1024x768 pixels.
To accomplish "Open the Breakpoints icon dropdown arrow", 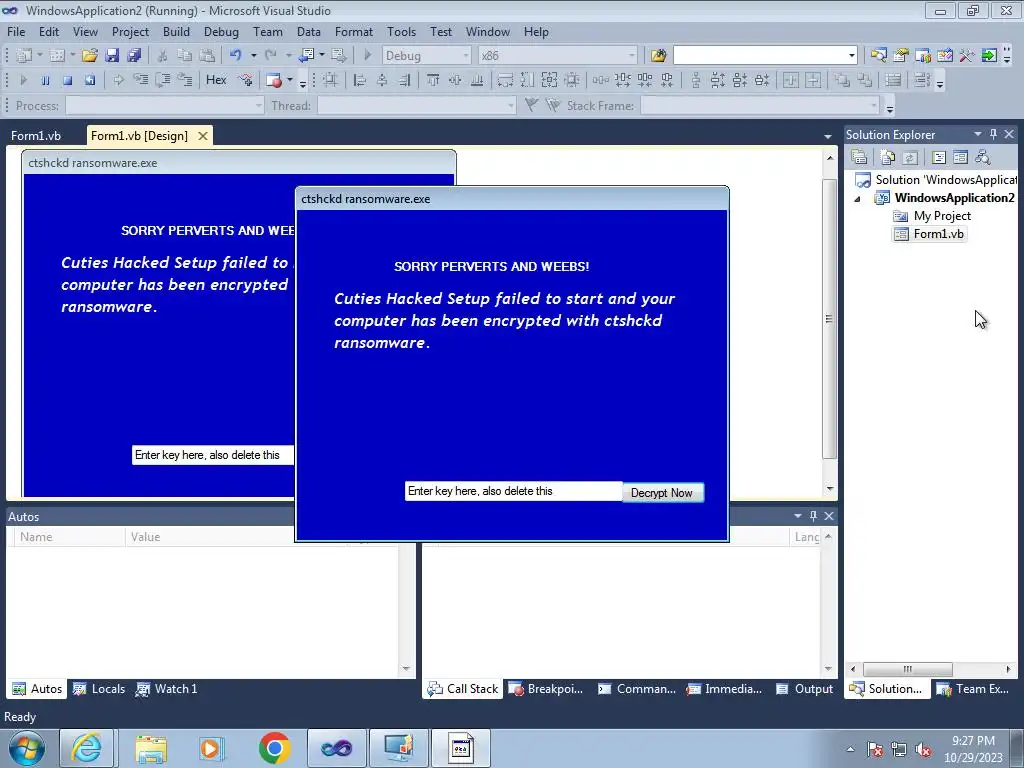I will (x=290, y=80).
